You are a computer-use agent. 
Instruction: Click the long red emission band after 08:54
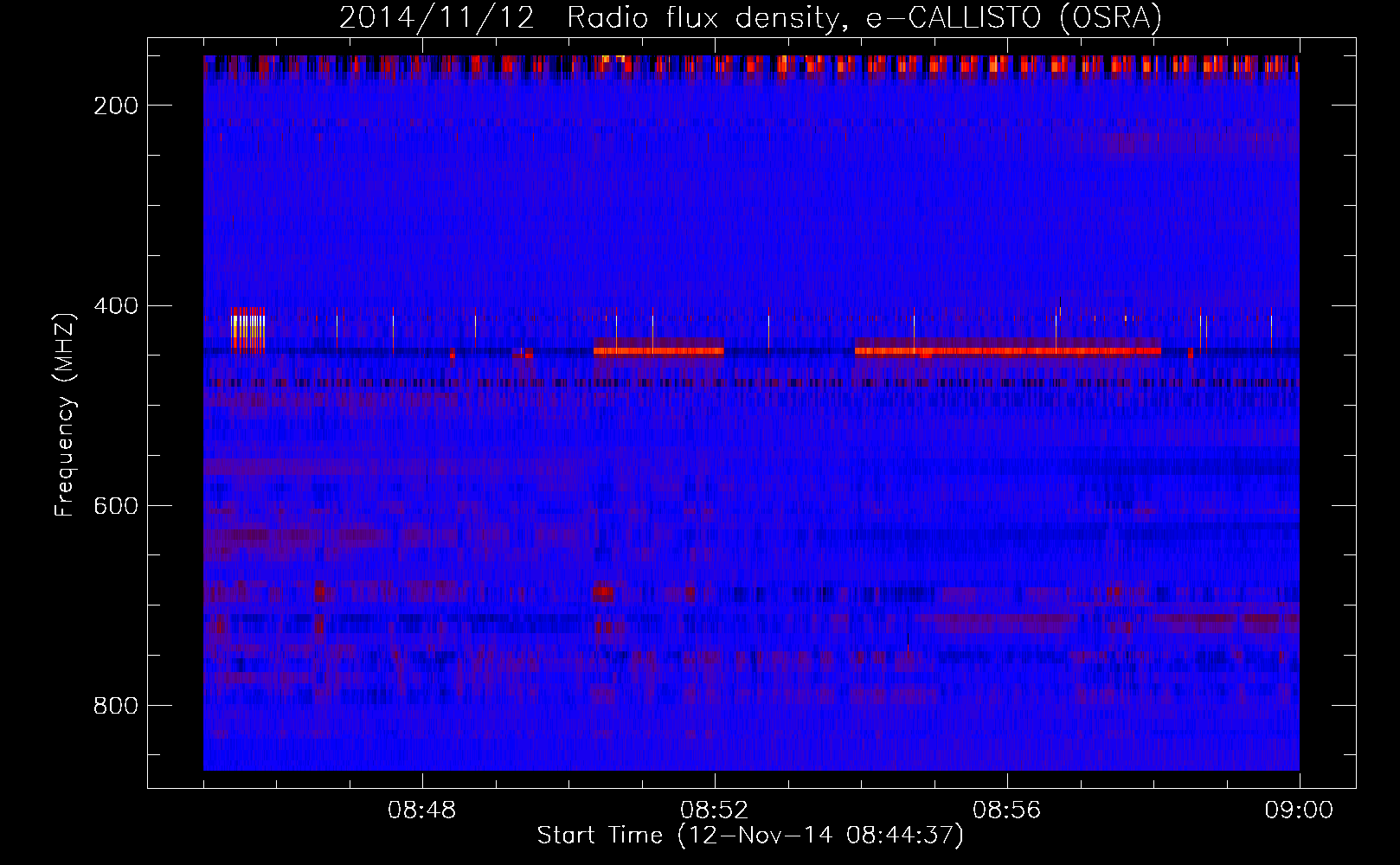coord(1008,350)
